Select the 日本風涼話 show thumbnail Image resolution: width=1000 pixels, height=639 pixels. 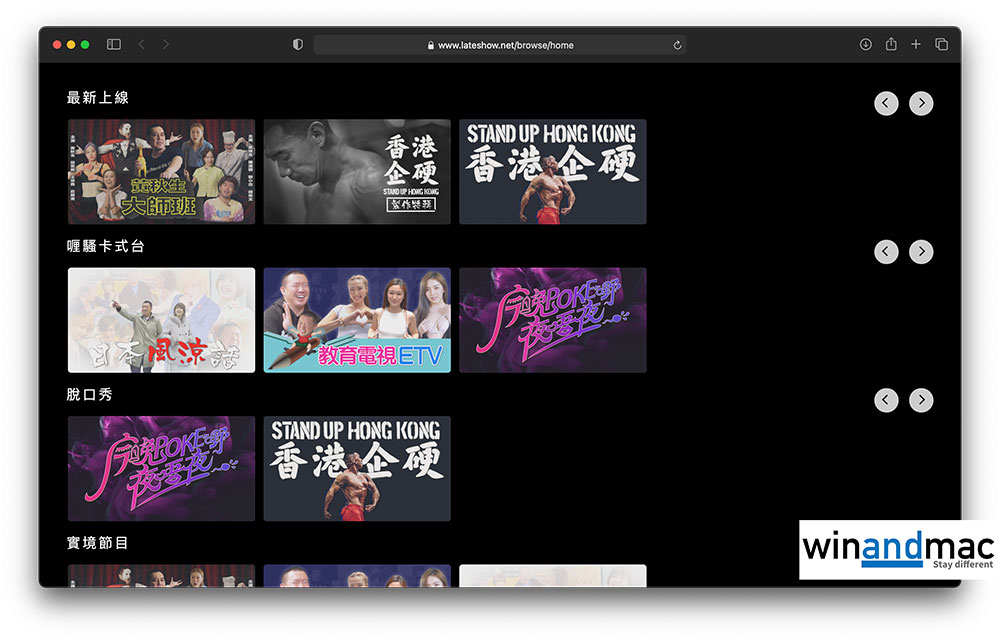coord(161,320)
